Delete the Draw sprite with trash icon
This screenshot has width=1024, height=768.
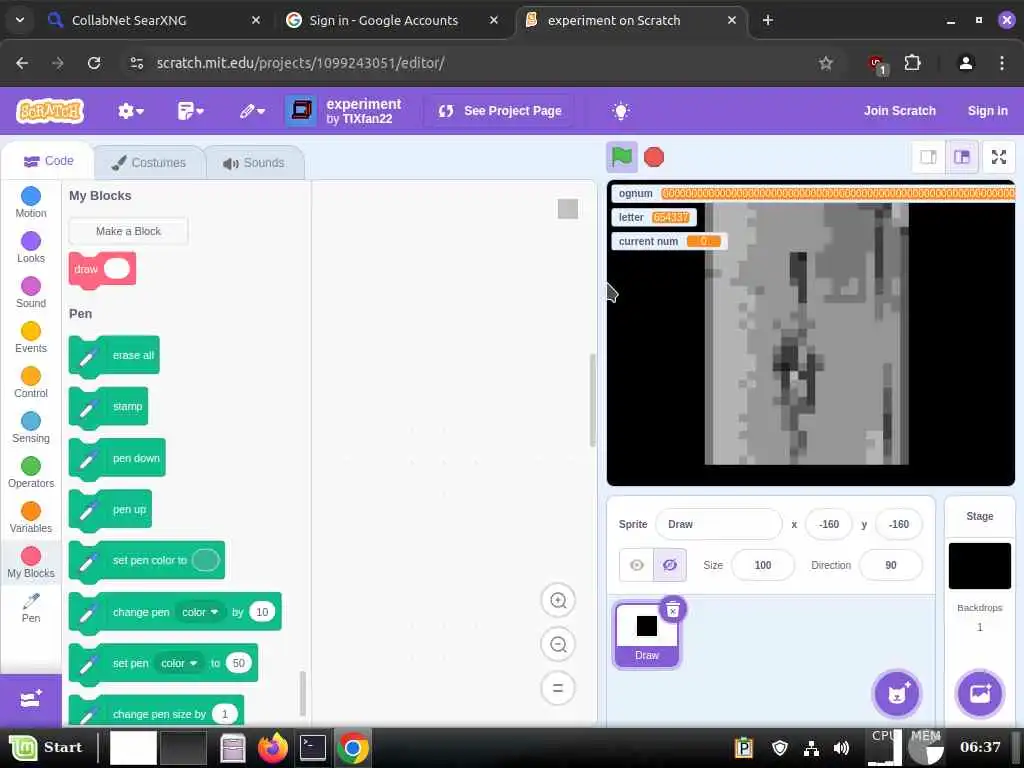tap(672, 610)
